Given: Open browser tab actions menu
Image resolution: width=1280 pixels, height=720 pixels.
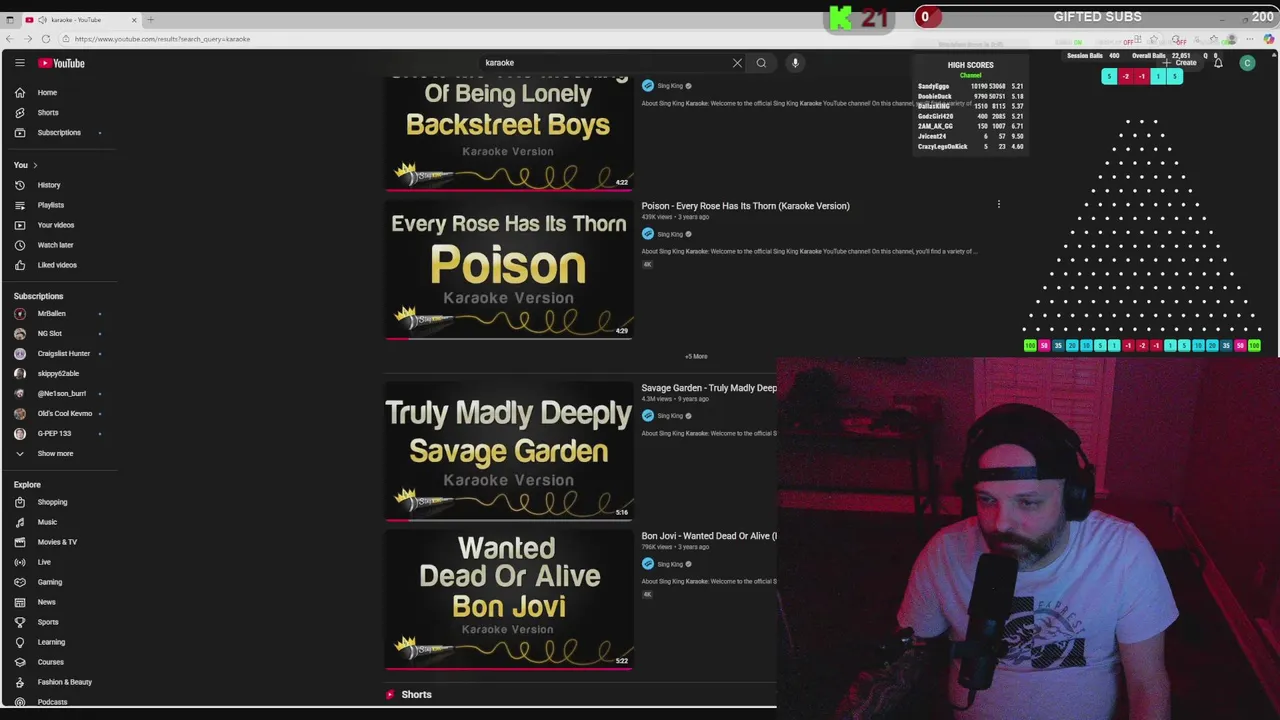Looking at the screenshot, I should point(10,20).
